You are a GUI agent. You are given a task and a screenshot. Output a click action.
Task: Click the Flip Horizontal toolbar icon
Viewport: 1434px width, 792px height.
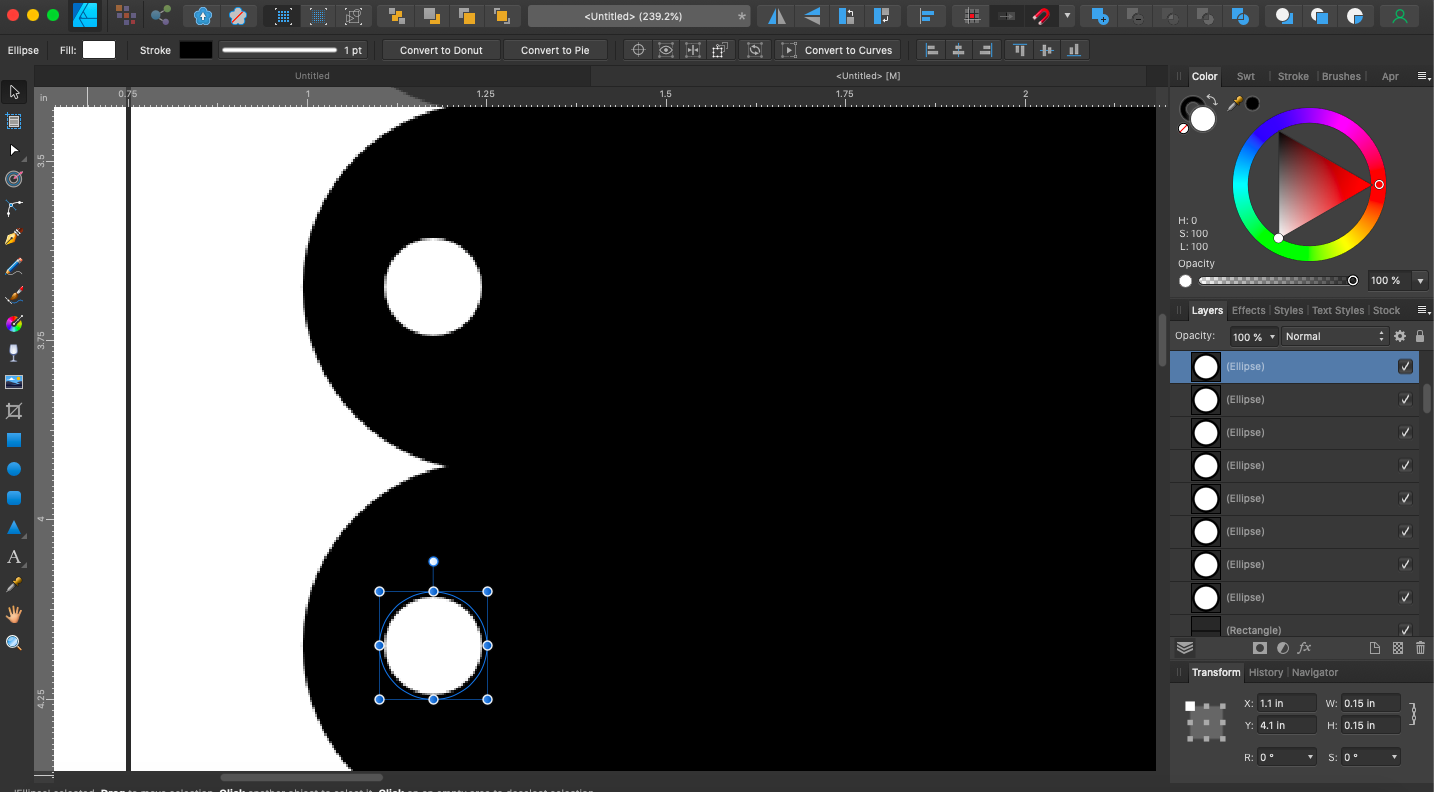pyautogui.click(x=777, y=16)
